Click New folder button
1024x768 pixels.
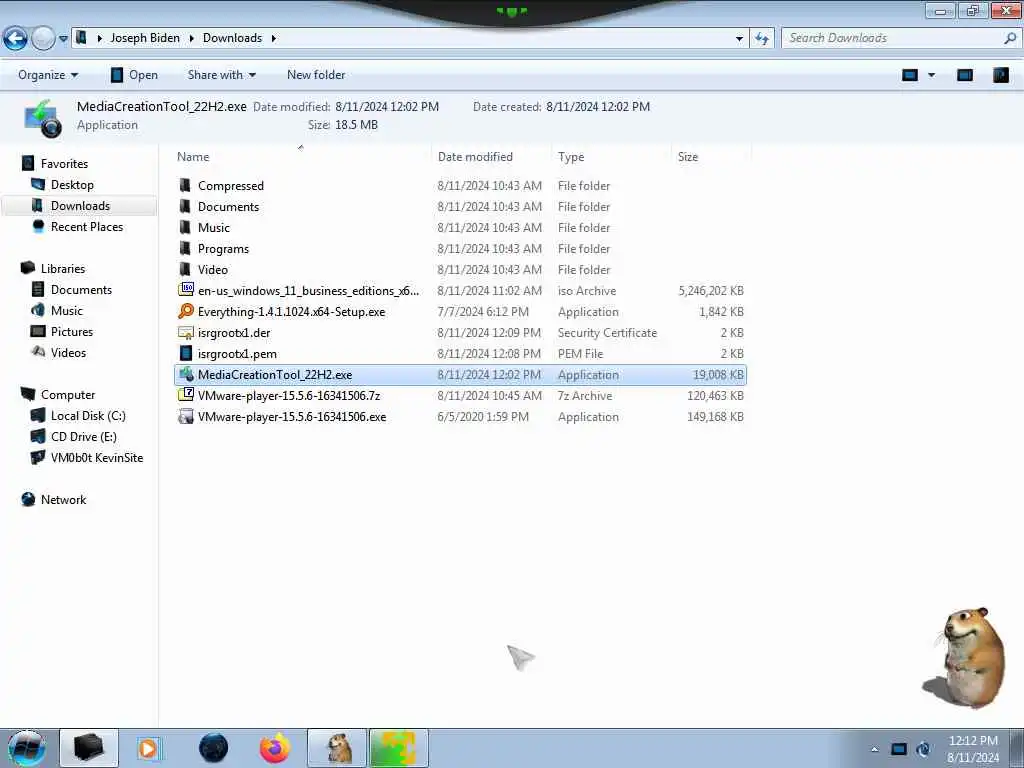click(316, 75)
